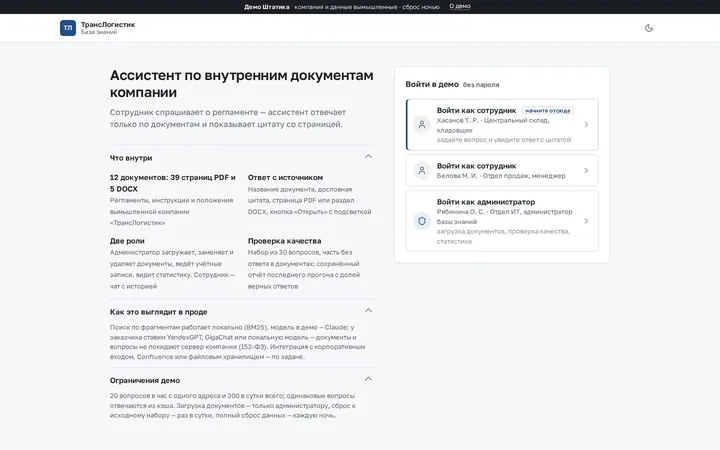Click Демо Штатика in top banner
This screenshot has height=450, width=720.
click(266, 7)
